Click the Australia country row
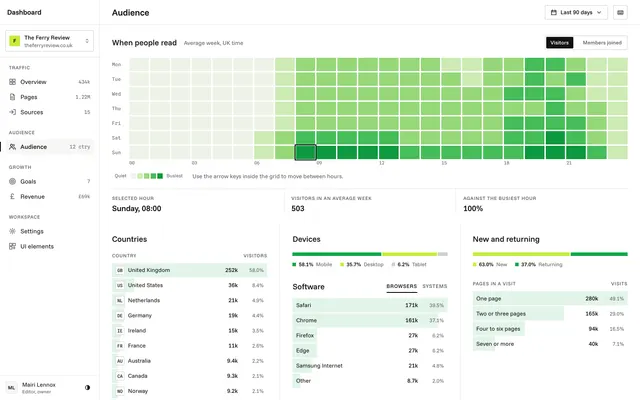Viewport: 640px width, 400px height. coord(189,361)
